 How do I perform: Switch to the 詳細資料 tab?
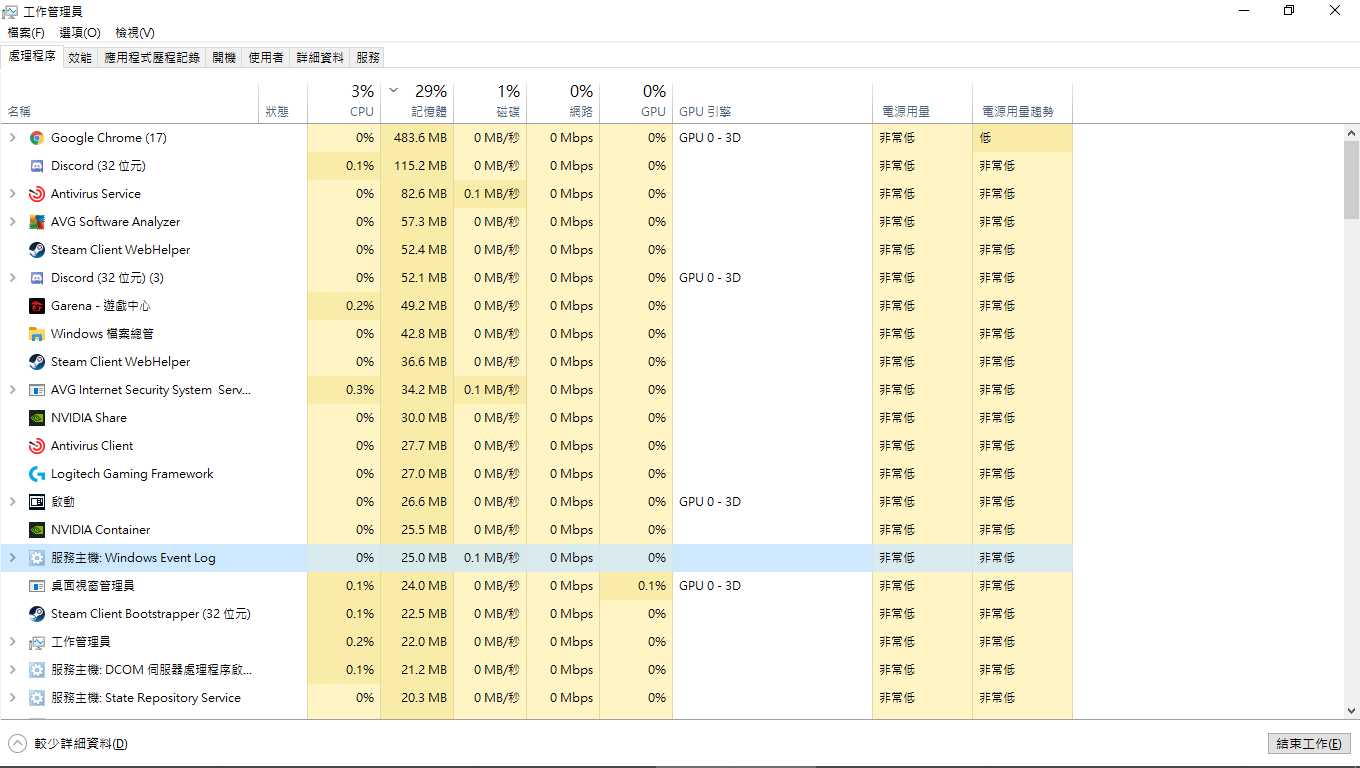pyautogui.click(x=320, y=58)
